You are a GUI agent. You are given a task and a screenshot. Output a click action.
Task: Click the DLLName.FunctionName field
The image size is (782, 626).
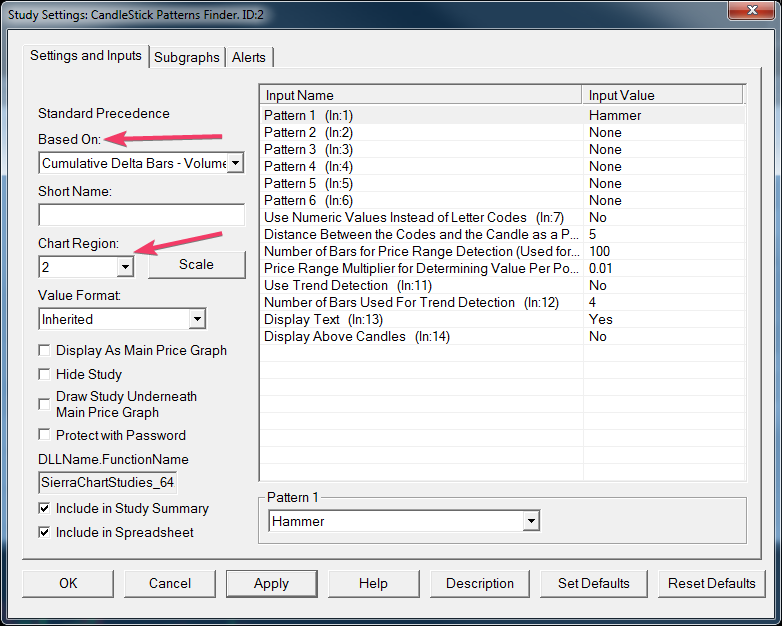point(108,482)
